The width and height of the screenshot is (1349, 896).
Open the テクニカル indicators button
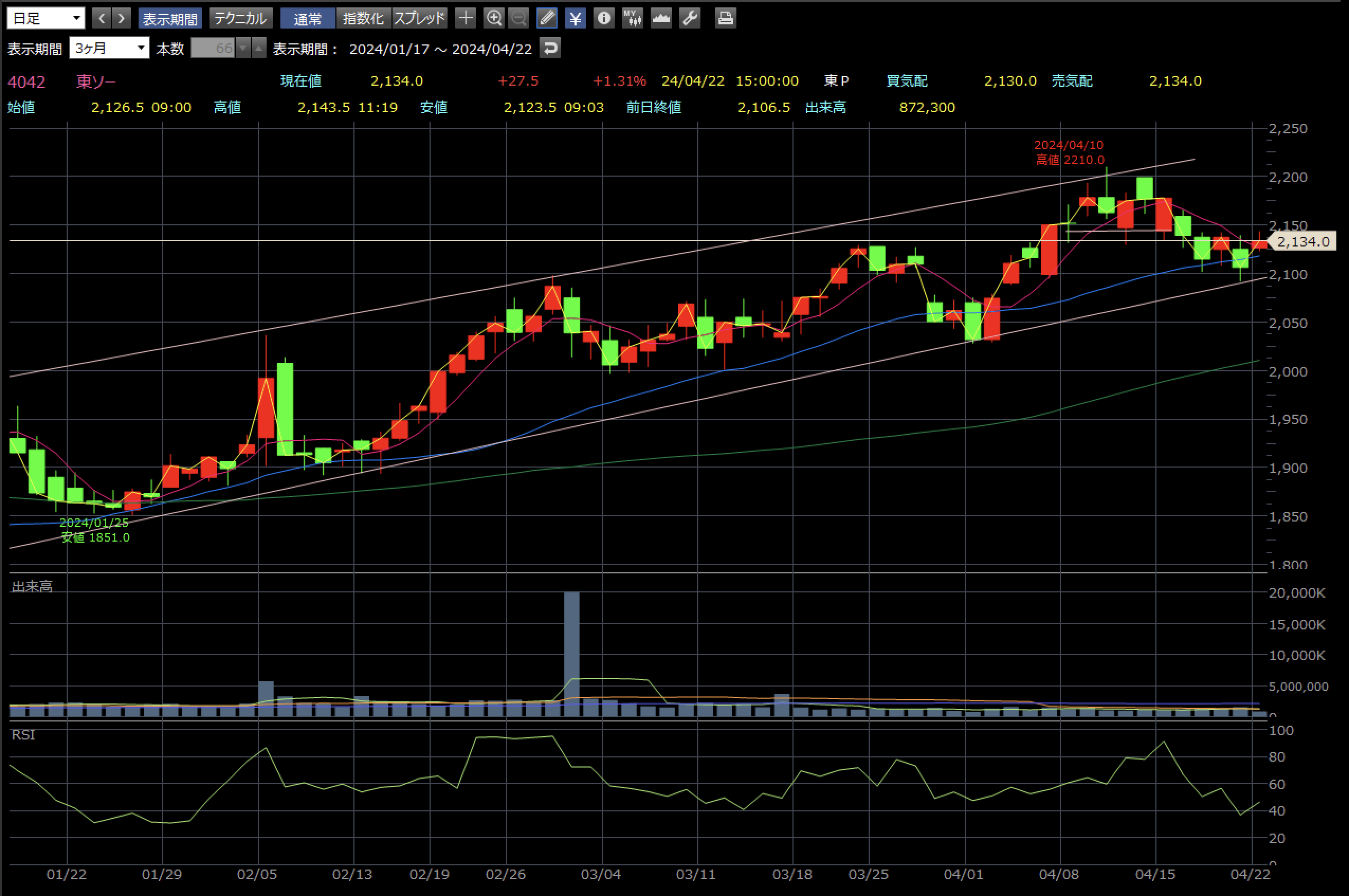241,19
